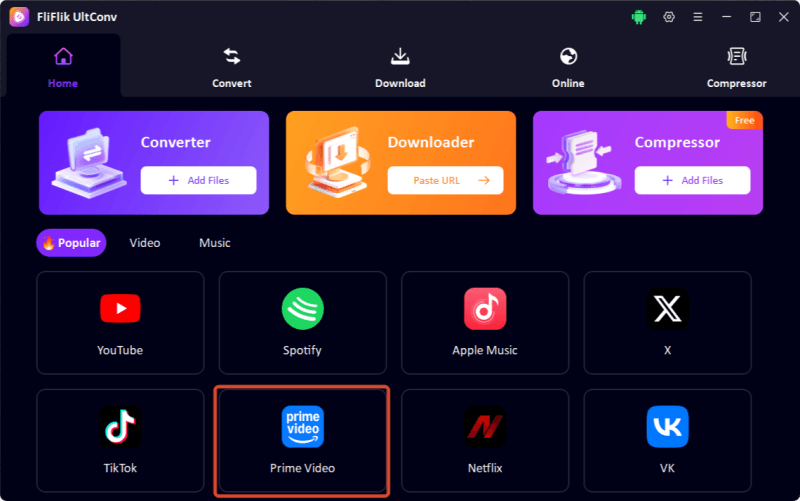This screenshot has width=800, height=501.
Task: Minimize the FliFlik UltConv window
Action: click(x=727, y=17)
